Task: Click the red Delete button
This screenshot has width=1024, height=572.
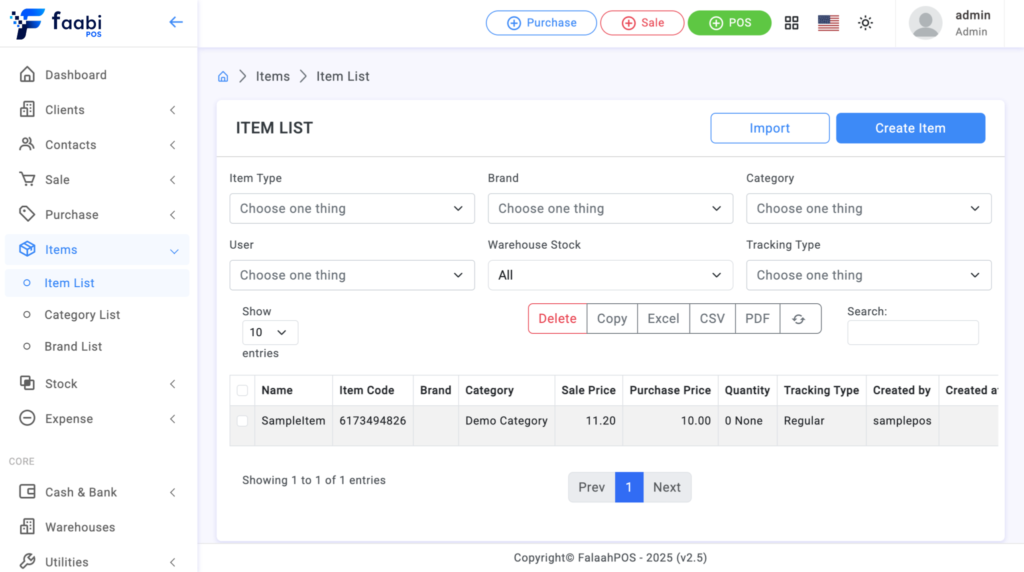Action: [557, 319]
